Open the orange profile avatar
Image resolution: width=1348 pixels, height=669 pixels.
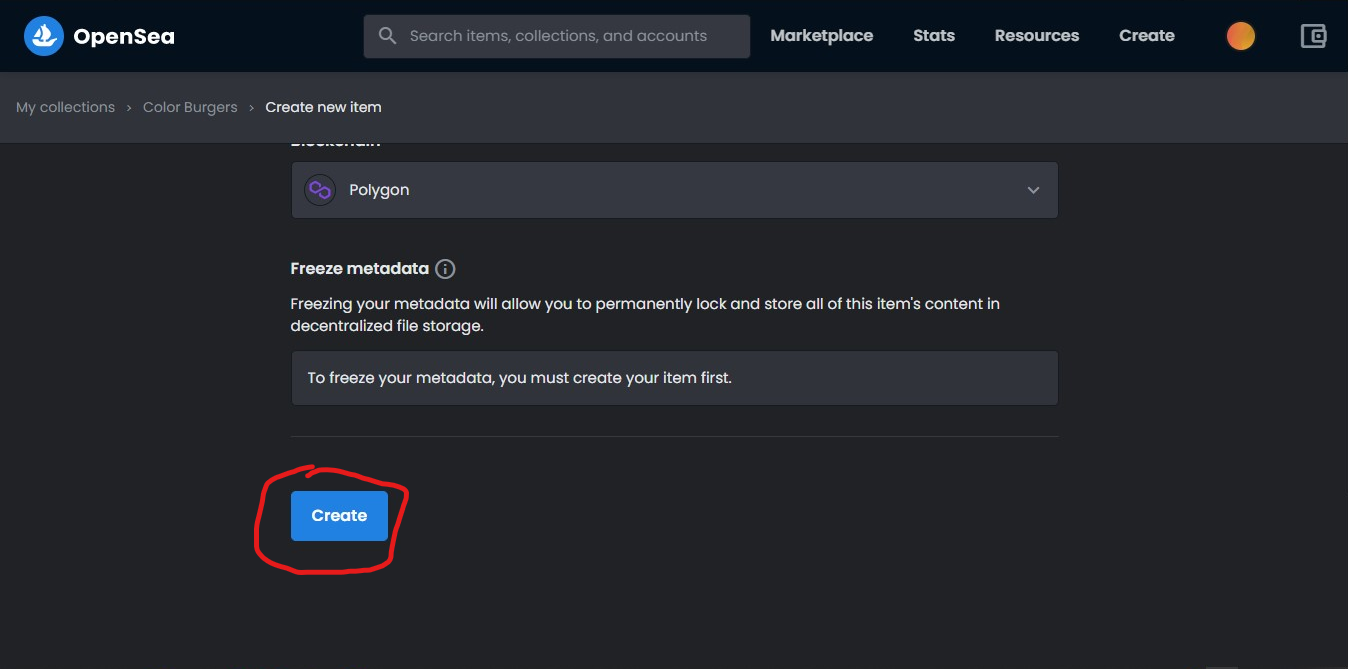(x=1241, y=36)
